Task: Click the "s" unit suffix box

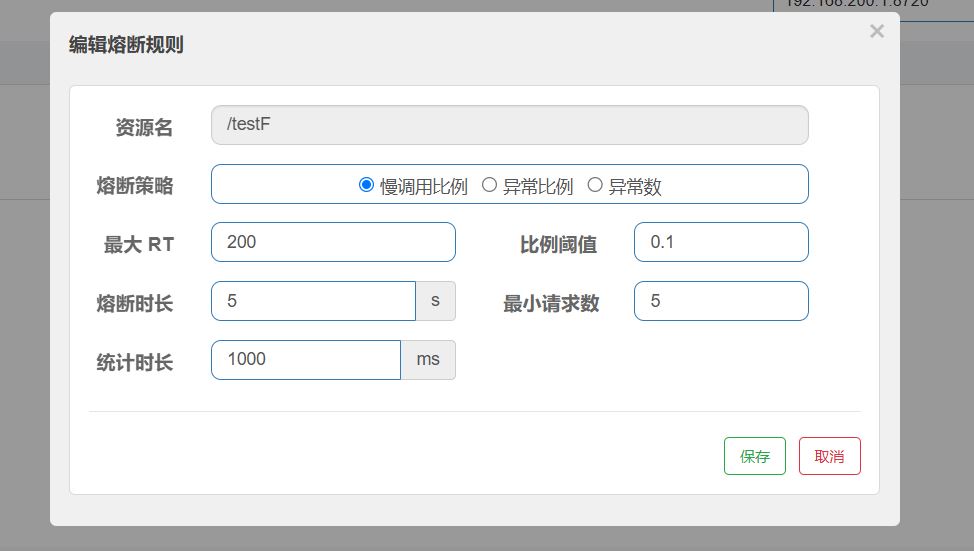Action: click(435, 301)
